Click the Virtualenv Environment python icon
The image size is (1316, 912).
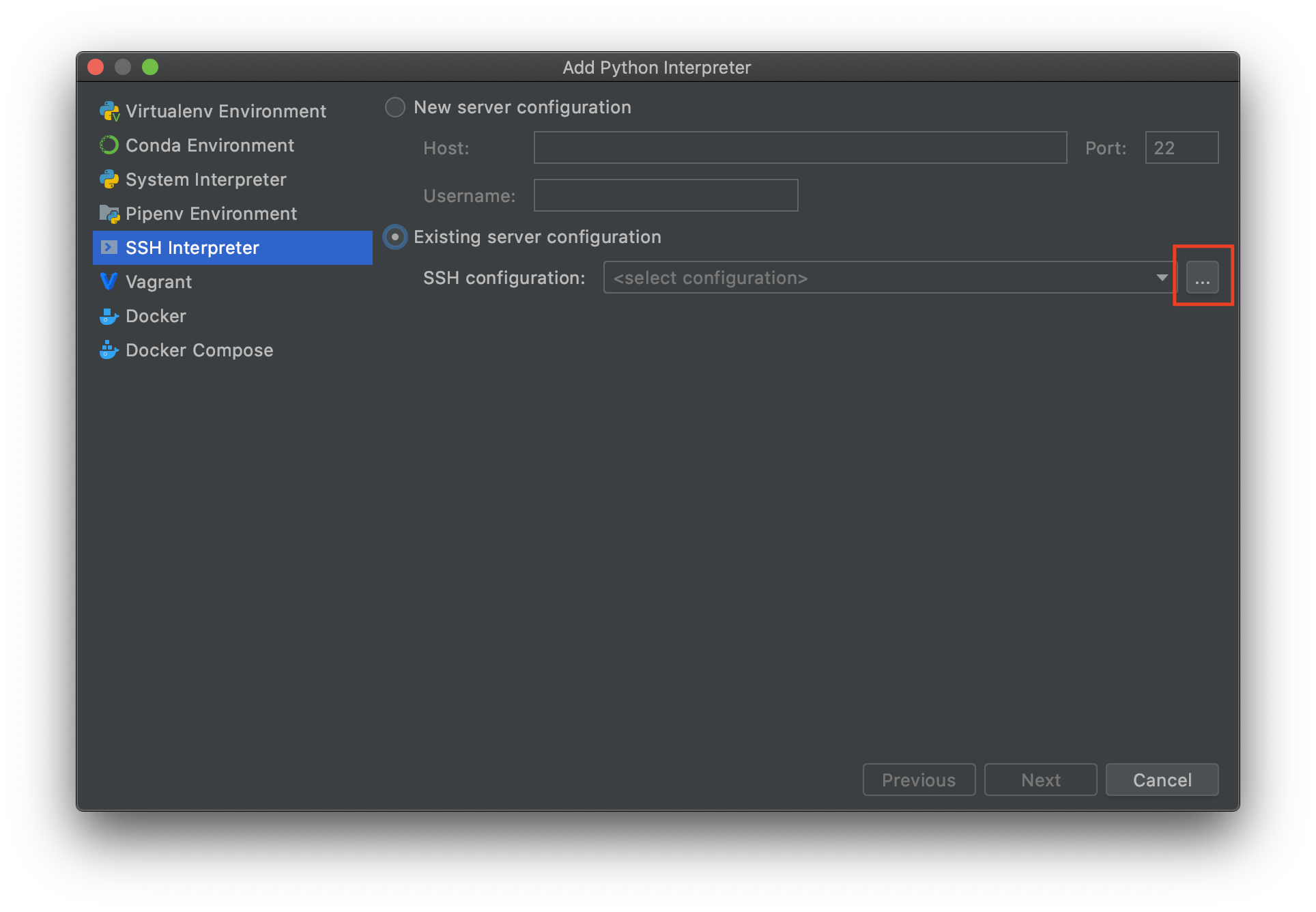[109, 111]
